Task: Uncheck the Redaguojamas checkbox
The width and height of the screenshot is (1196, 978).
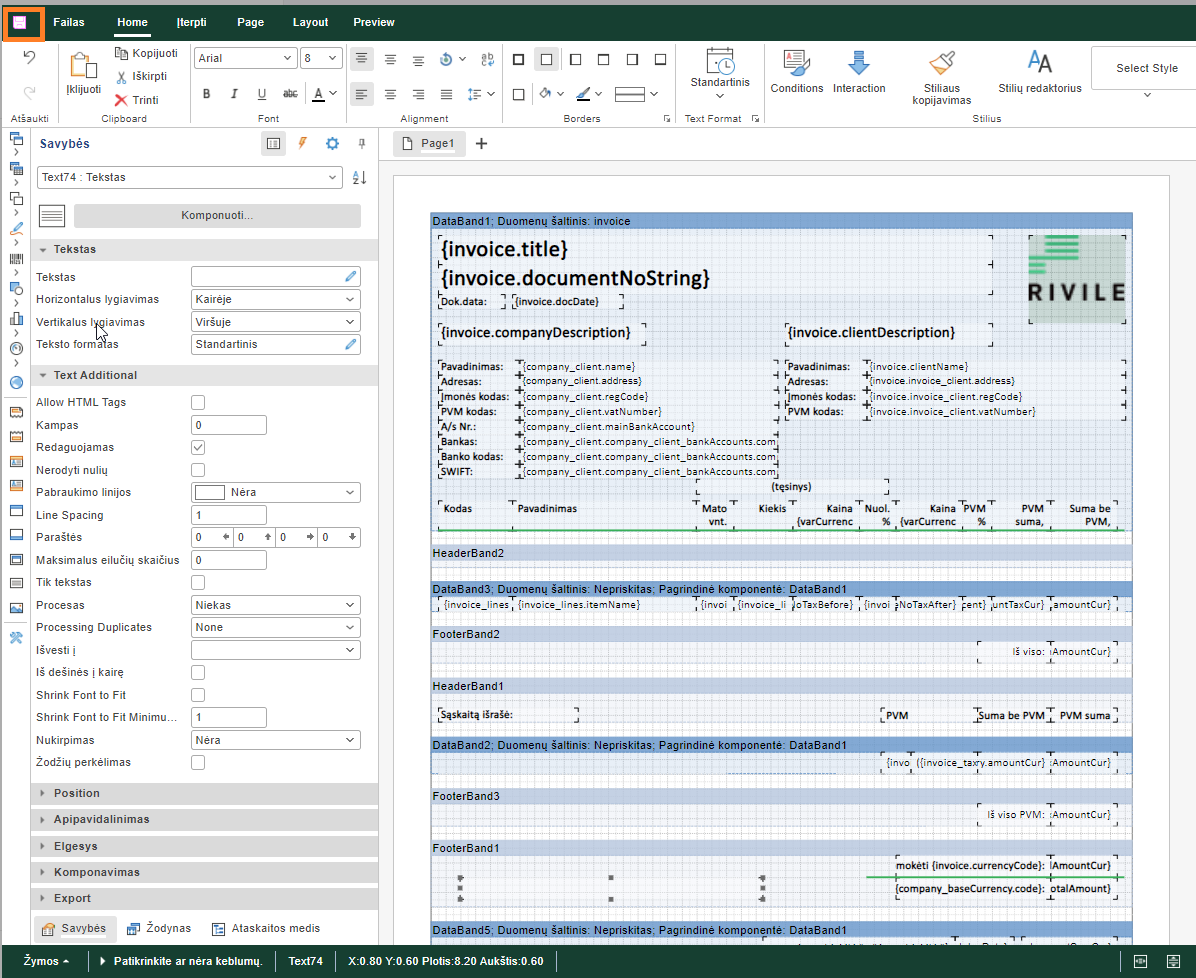Action: (x=198, y=447)
